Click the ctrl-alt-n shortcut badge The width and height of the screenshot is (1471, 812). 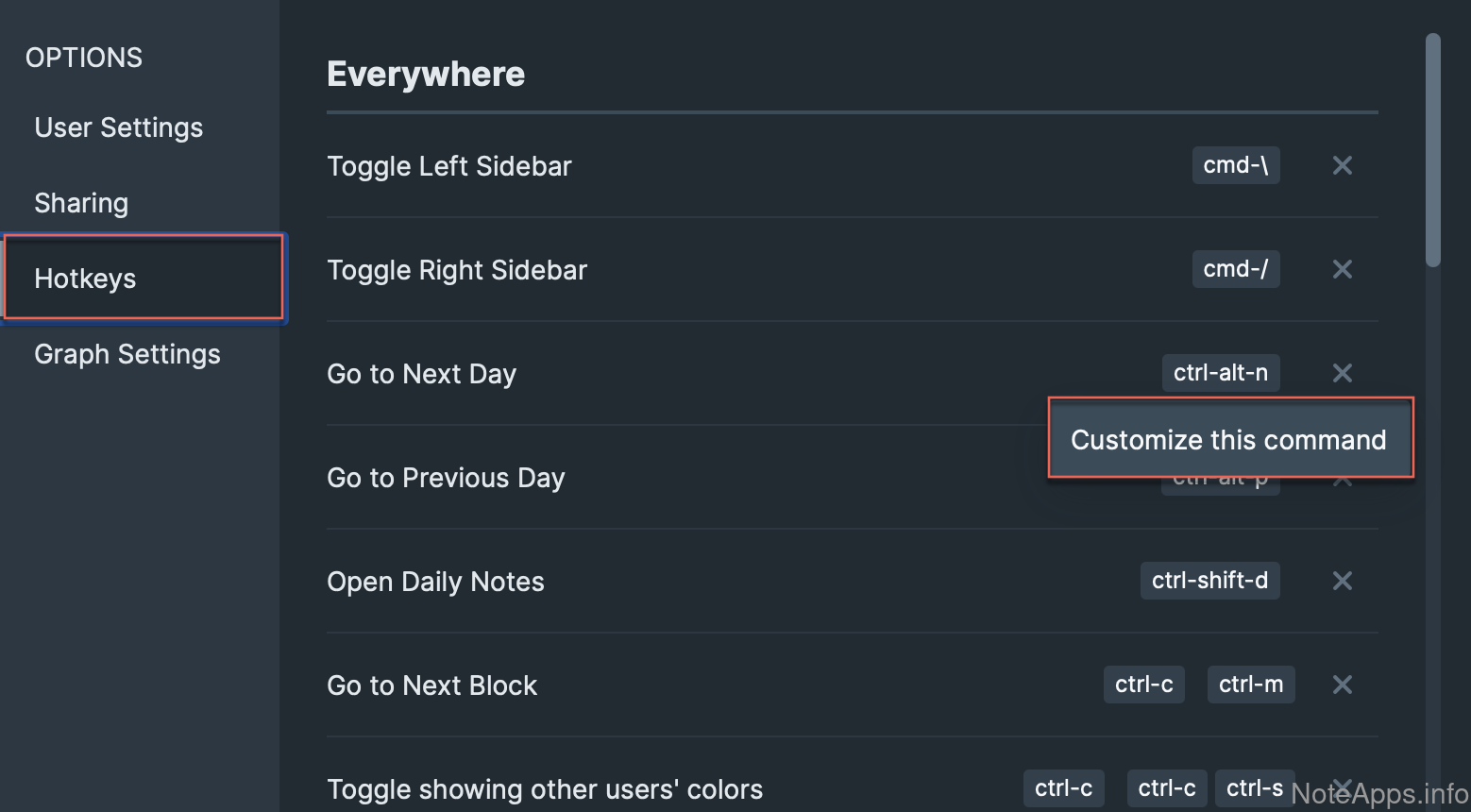click(1220, 373)
